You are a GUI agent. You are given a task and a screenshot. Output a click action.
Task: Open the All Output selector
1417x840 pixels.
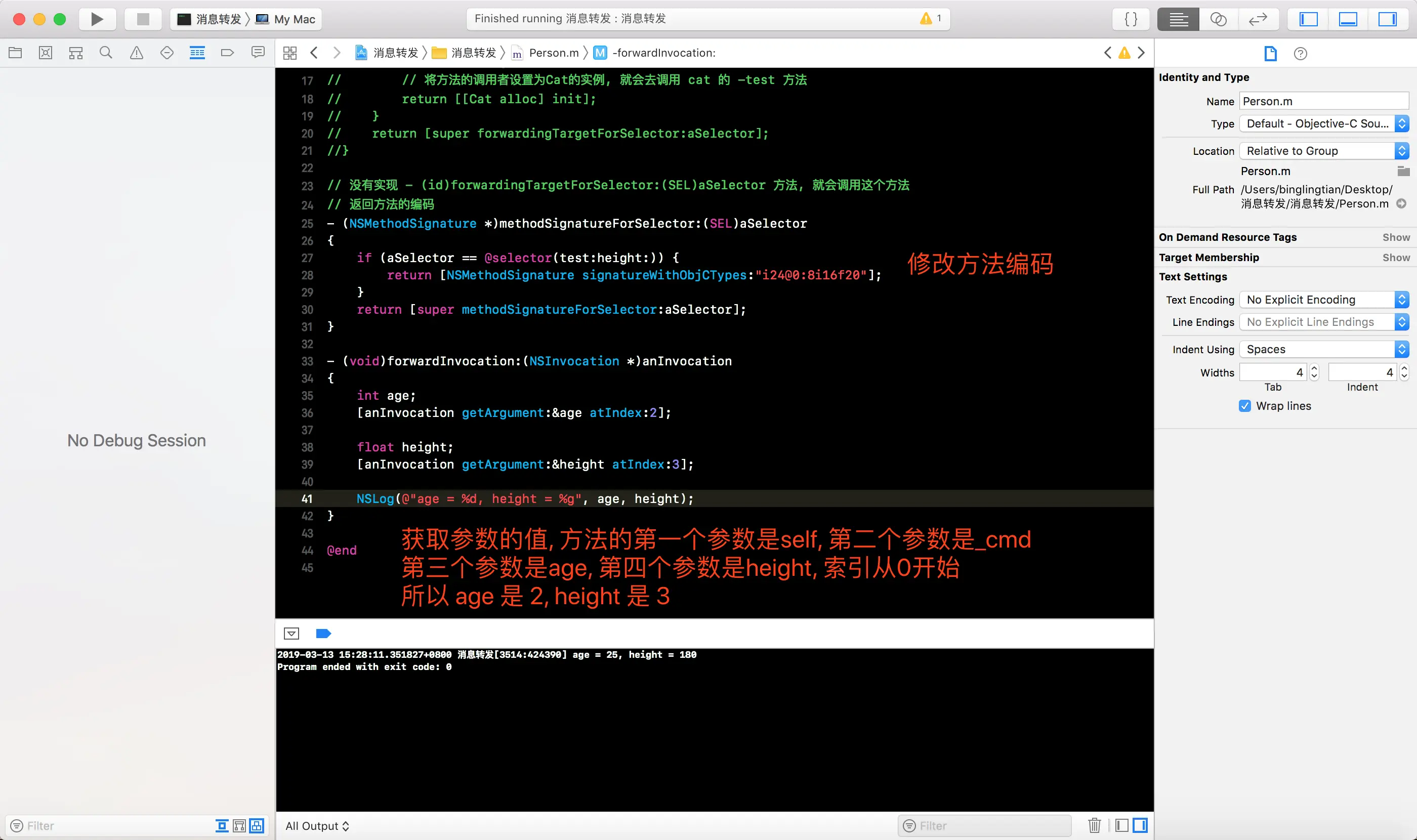317,826
